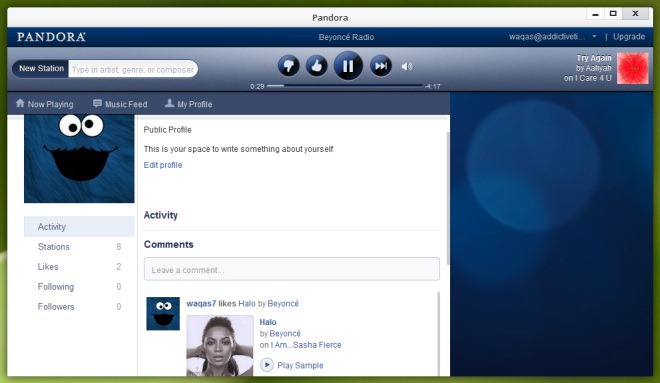Click the Try Again song title

(x=594, y=58)
